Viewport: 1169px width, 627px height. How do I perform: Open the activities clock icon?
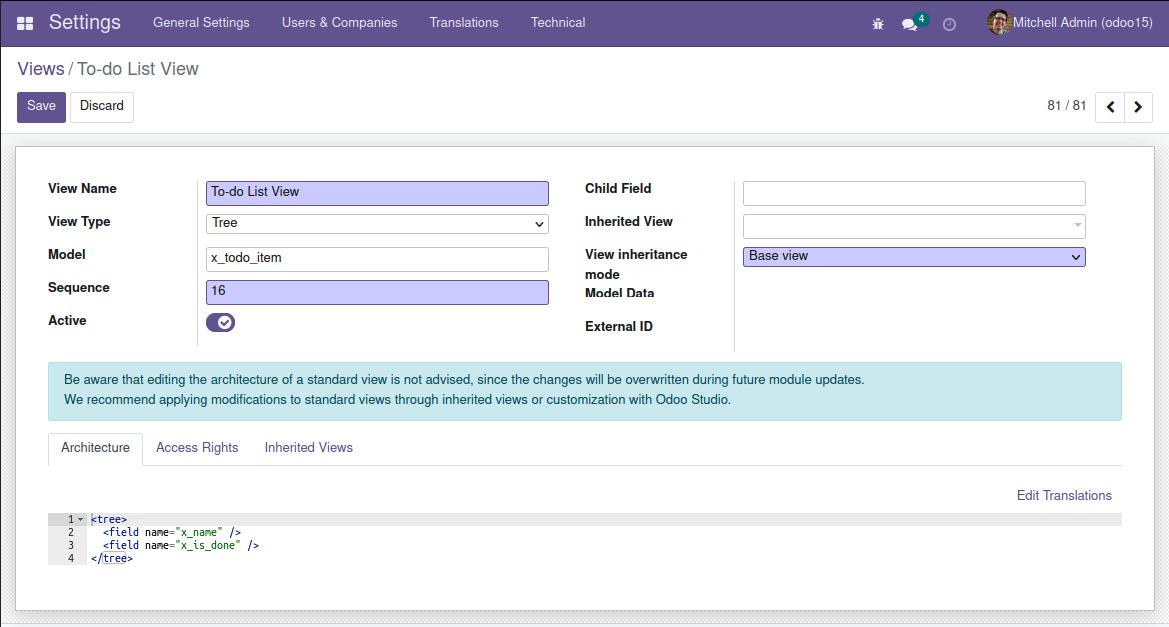tap(949, 24)
